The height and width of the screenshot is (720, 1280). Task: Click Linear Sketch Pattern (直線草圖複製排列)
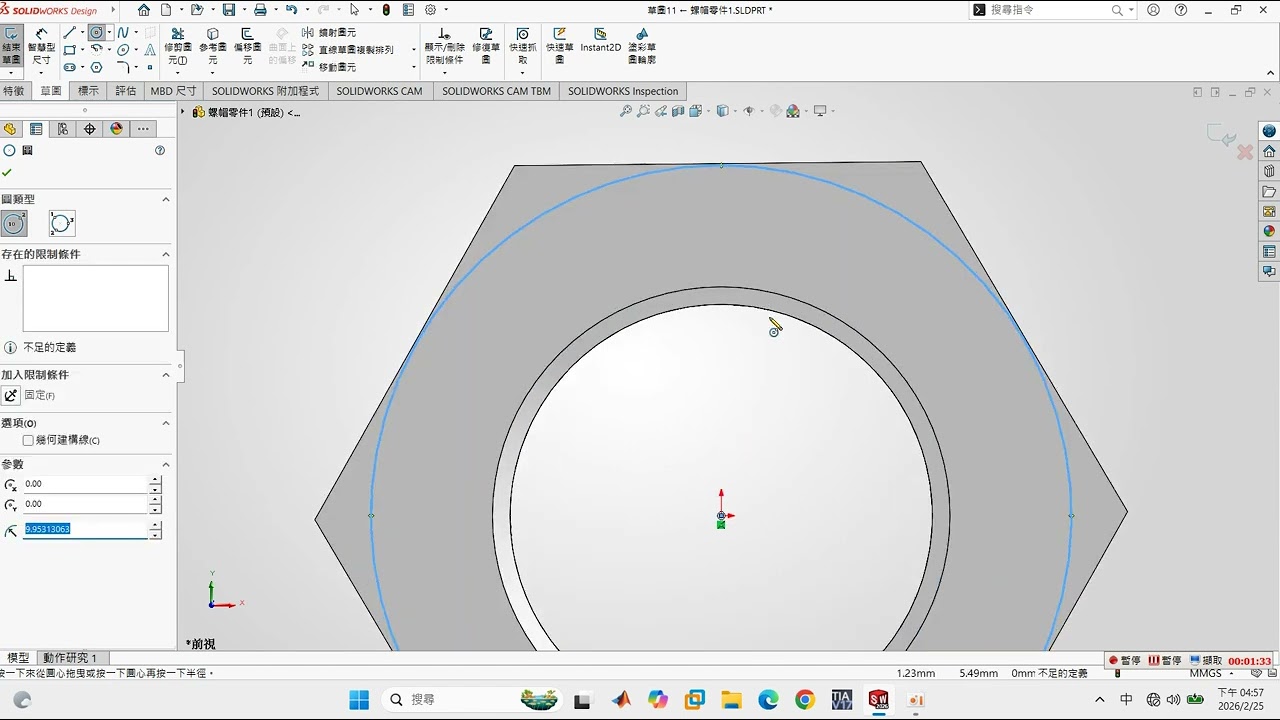coord(347,50)
